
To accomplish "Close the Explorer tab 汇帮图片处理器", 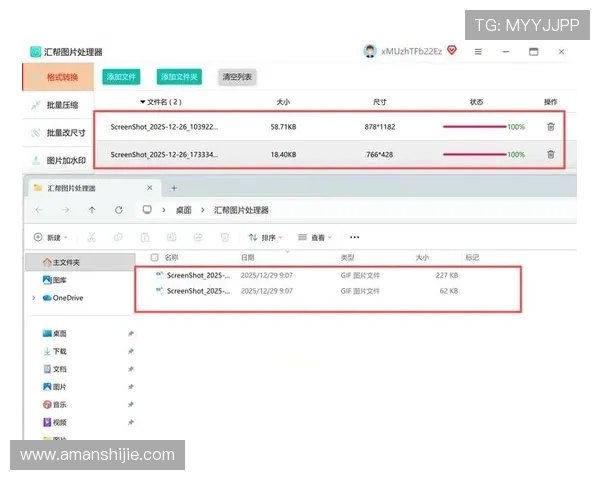I will point(150,188).
